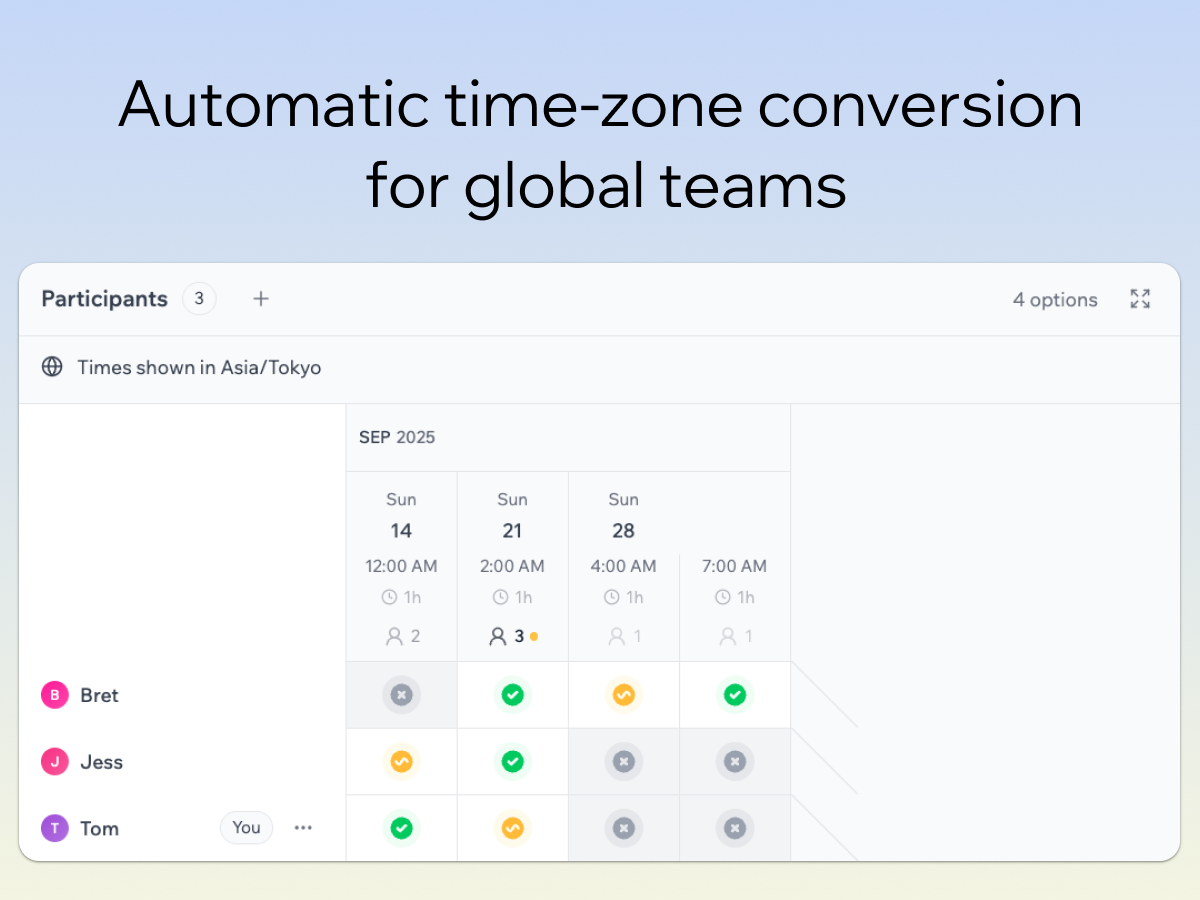Image resolution: width=1200 pixels, height=900 pixels.
Task: Click the 2:00 AM time slot
Action: (x=512, y=566)
